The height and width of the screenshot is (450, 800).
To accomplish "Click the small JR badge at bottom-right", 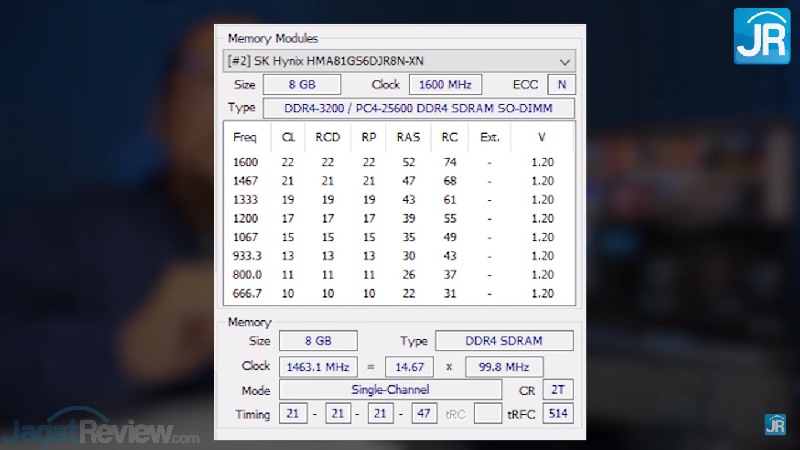I will point(775,424).
